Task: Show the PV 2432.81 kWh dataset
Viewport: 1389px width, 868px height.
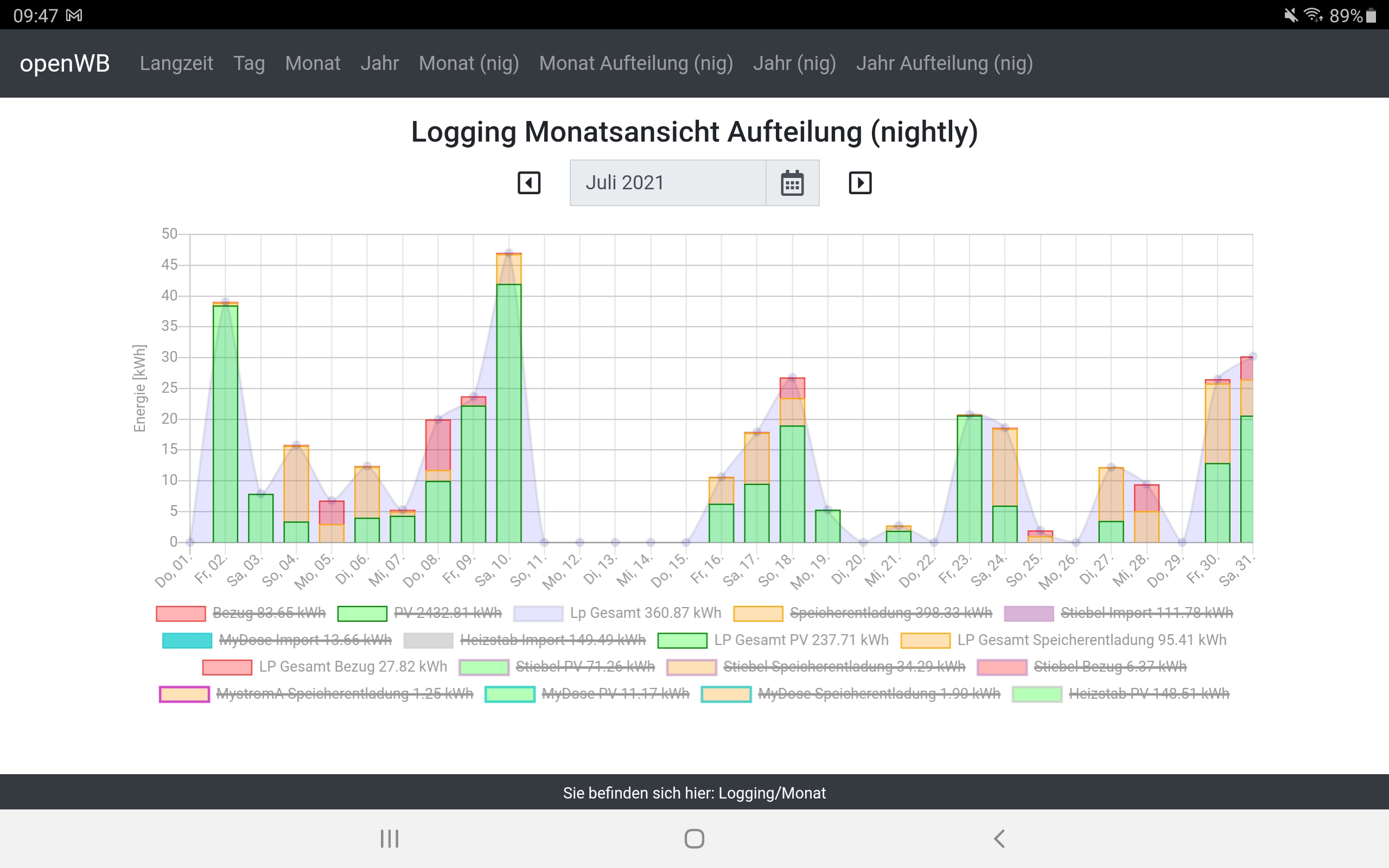Action: tap(447, 613)
